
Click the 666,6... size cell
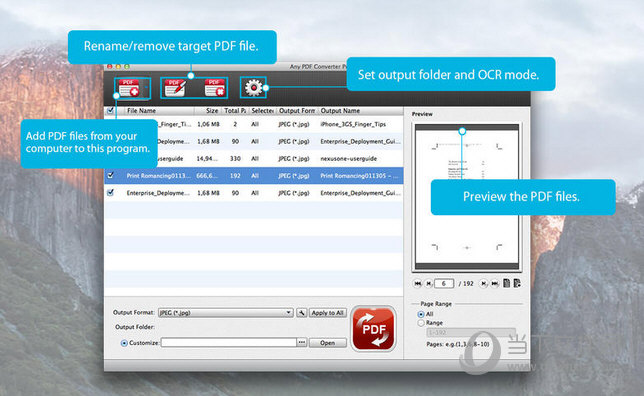(x=207, y=175)
